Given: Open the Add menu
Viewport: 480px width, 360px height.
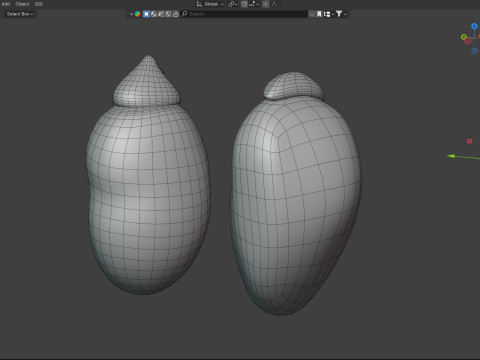Looking at the screenshot, I should [6, 4].
